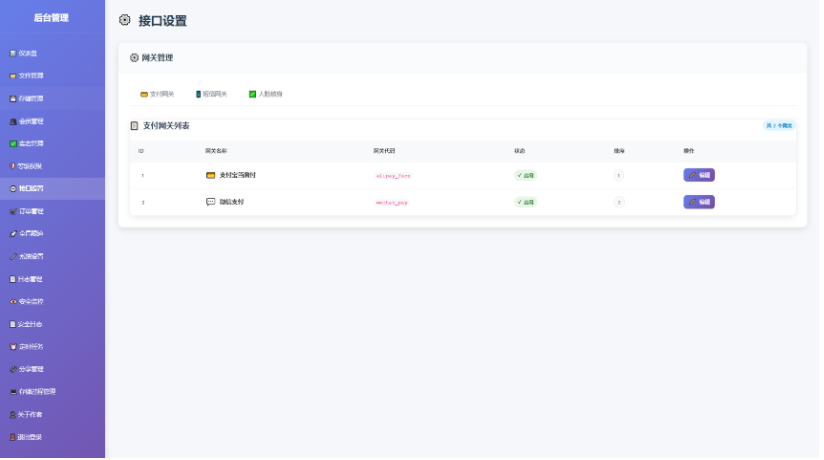Switch to the 人脸核身 tab

pyautogui.click(x=266, y=94)
